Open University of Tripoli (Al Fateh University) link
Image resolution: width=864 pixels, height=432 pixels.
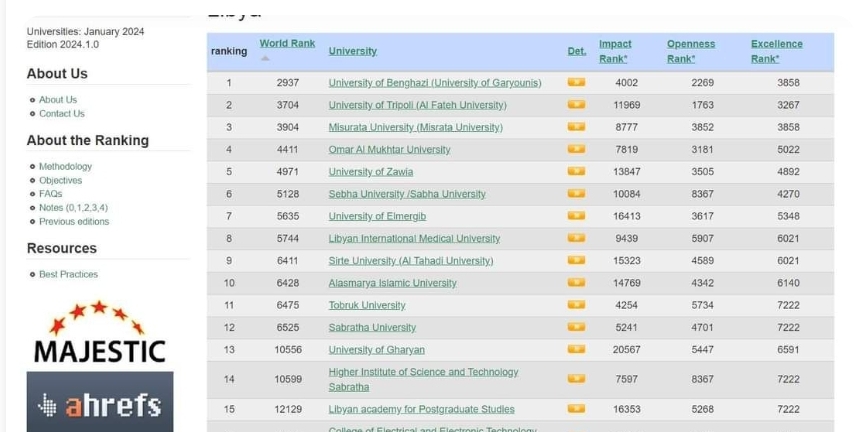418,105
